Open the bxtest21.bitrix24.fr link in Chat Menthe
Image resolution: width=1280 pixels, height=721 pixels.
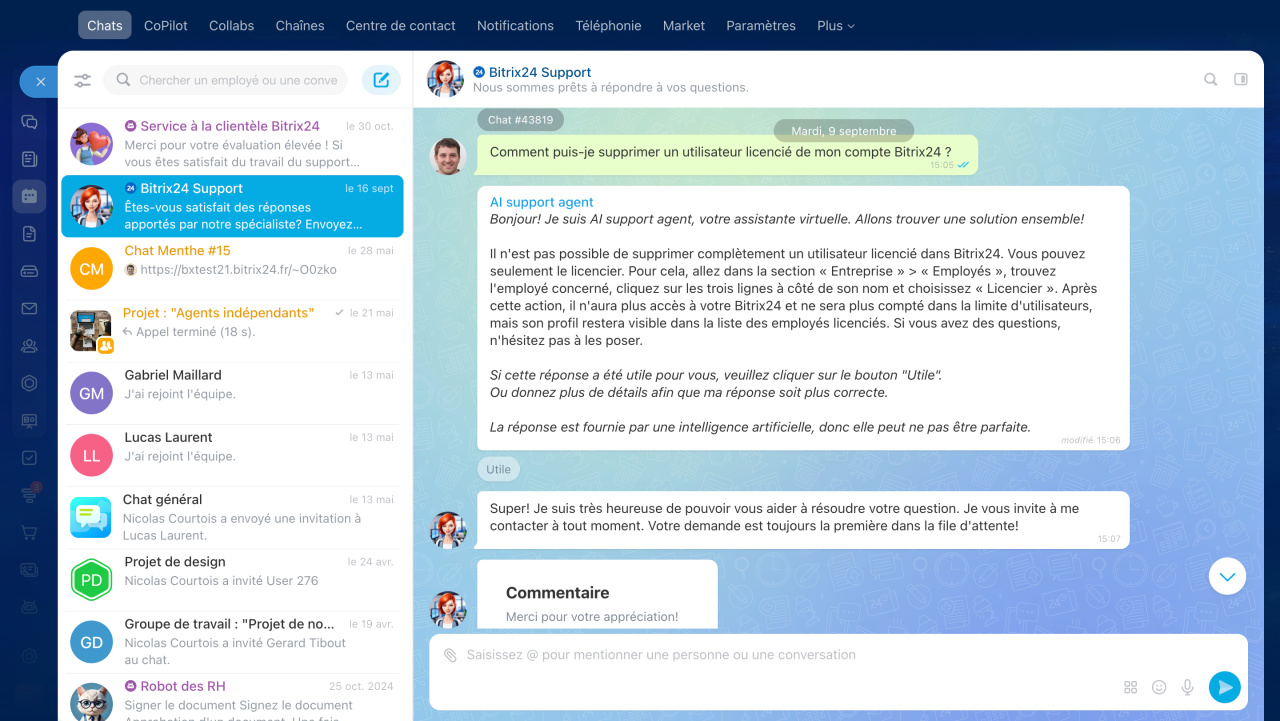238,270
